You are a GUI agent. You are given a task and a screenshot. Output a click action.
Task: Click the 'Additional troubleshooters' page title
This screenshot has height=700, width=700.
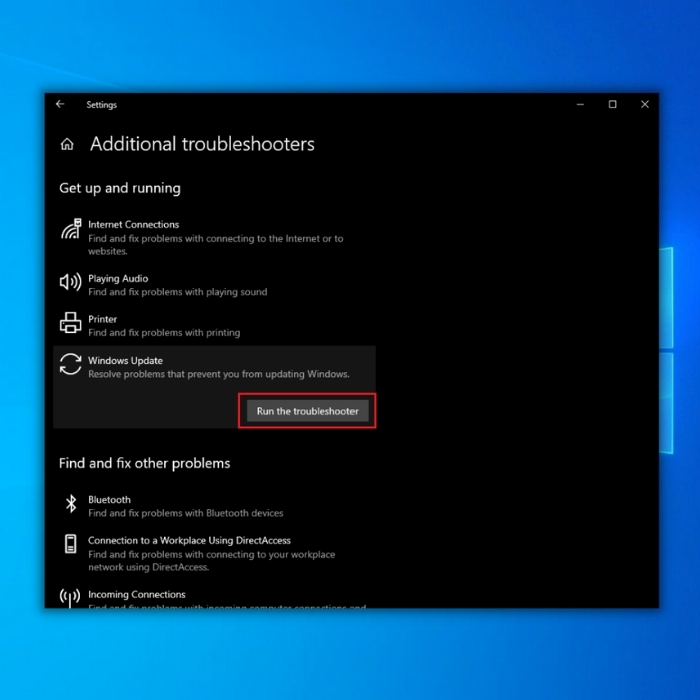pos(202,144)
